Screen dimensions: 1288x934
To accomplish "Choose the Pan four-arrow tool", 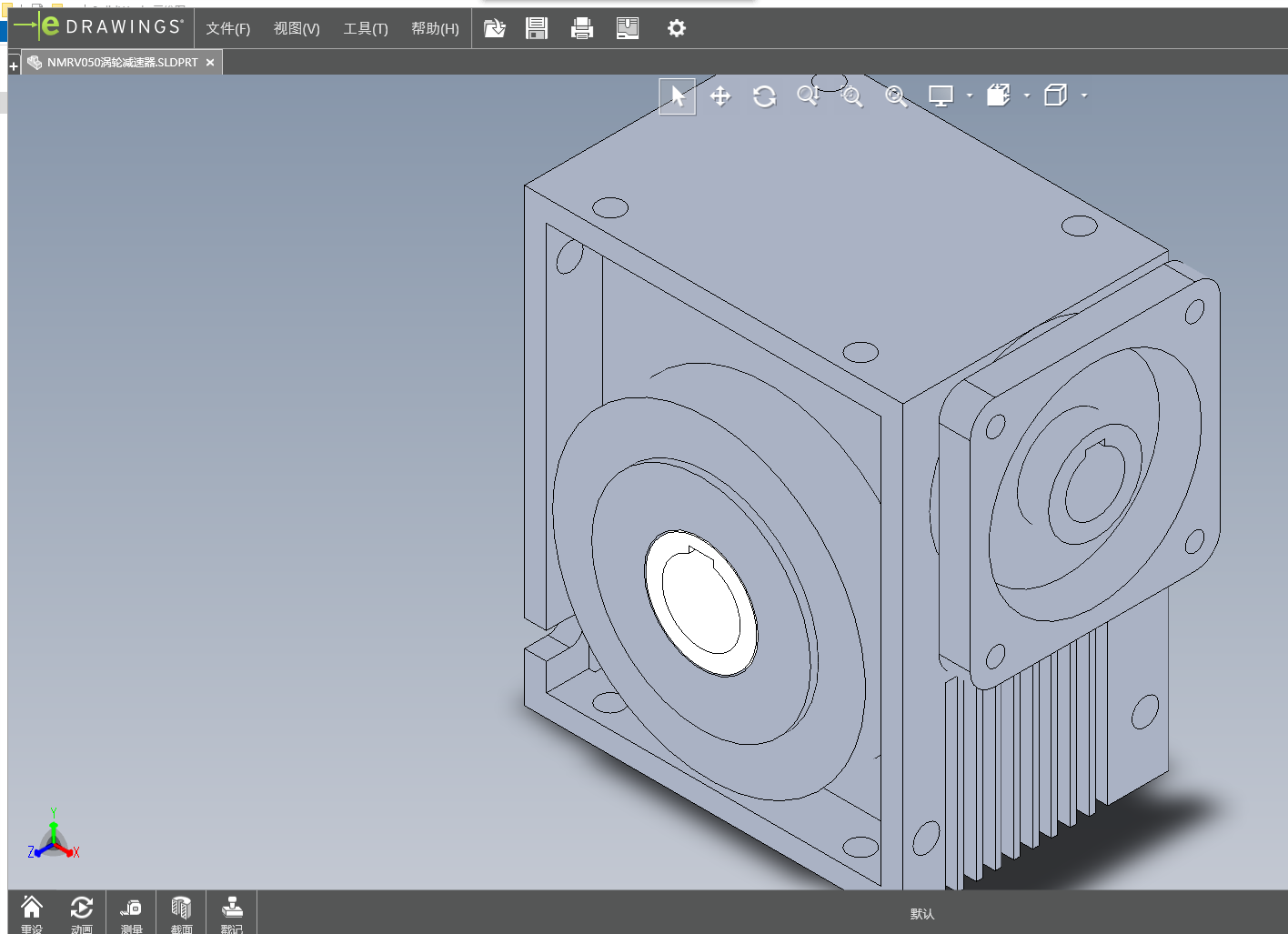I will [720, 96].
